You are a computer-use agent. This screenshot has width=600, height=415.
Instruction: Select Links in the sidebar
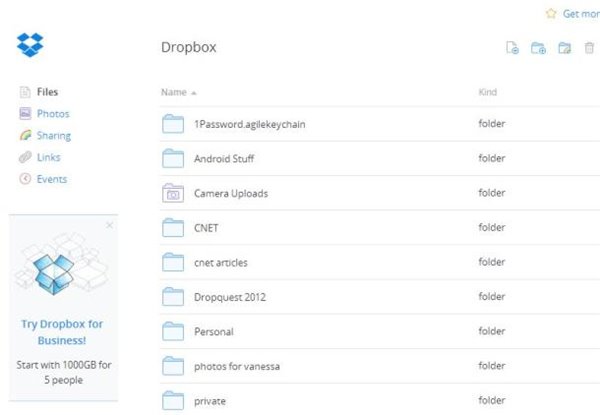pos(48,158)
